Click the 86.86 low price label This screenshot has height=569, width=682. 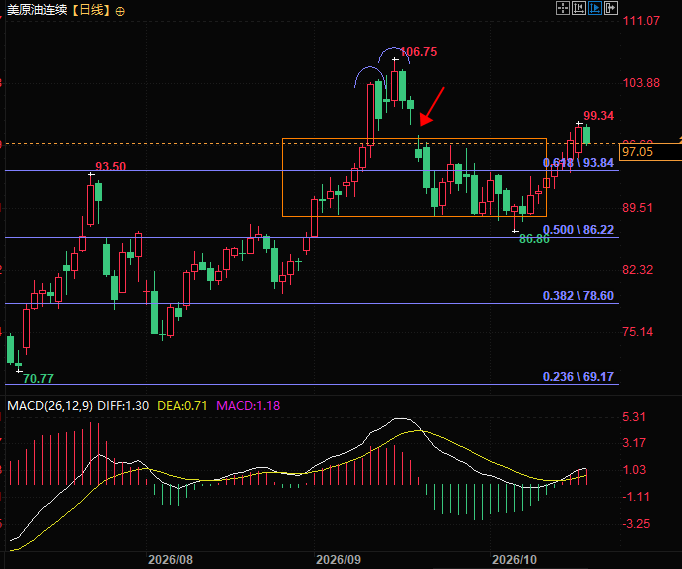tap(534, 239)
